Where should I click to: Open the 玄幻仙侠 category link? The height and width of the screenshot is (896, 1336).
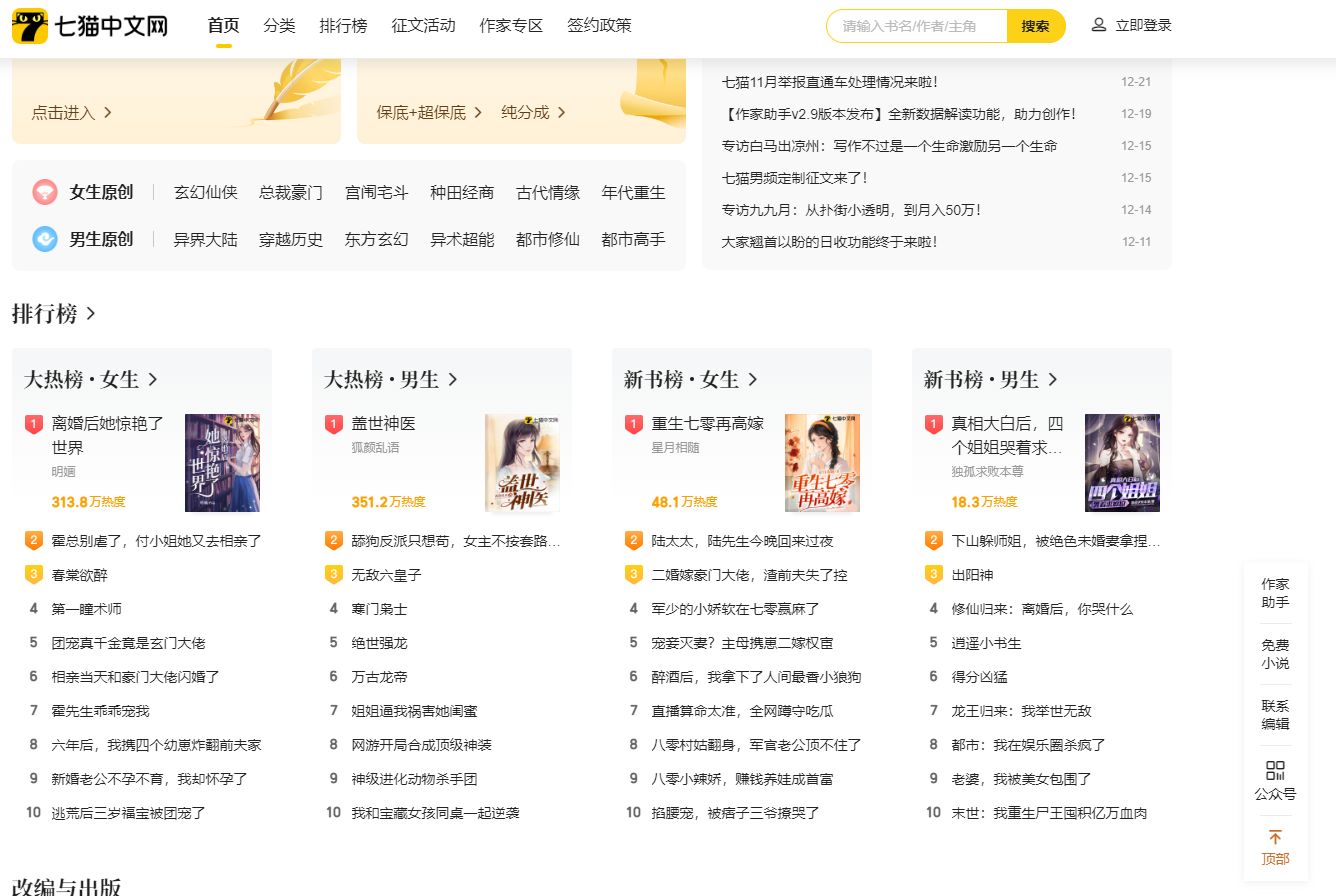[206, 192]
